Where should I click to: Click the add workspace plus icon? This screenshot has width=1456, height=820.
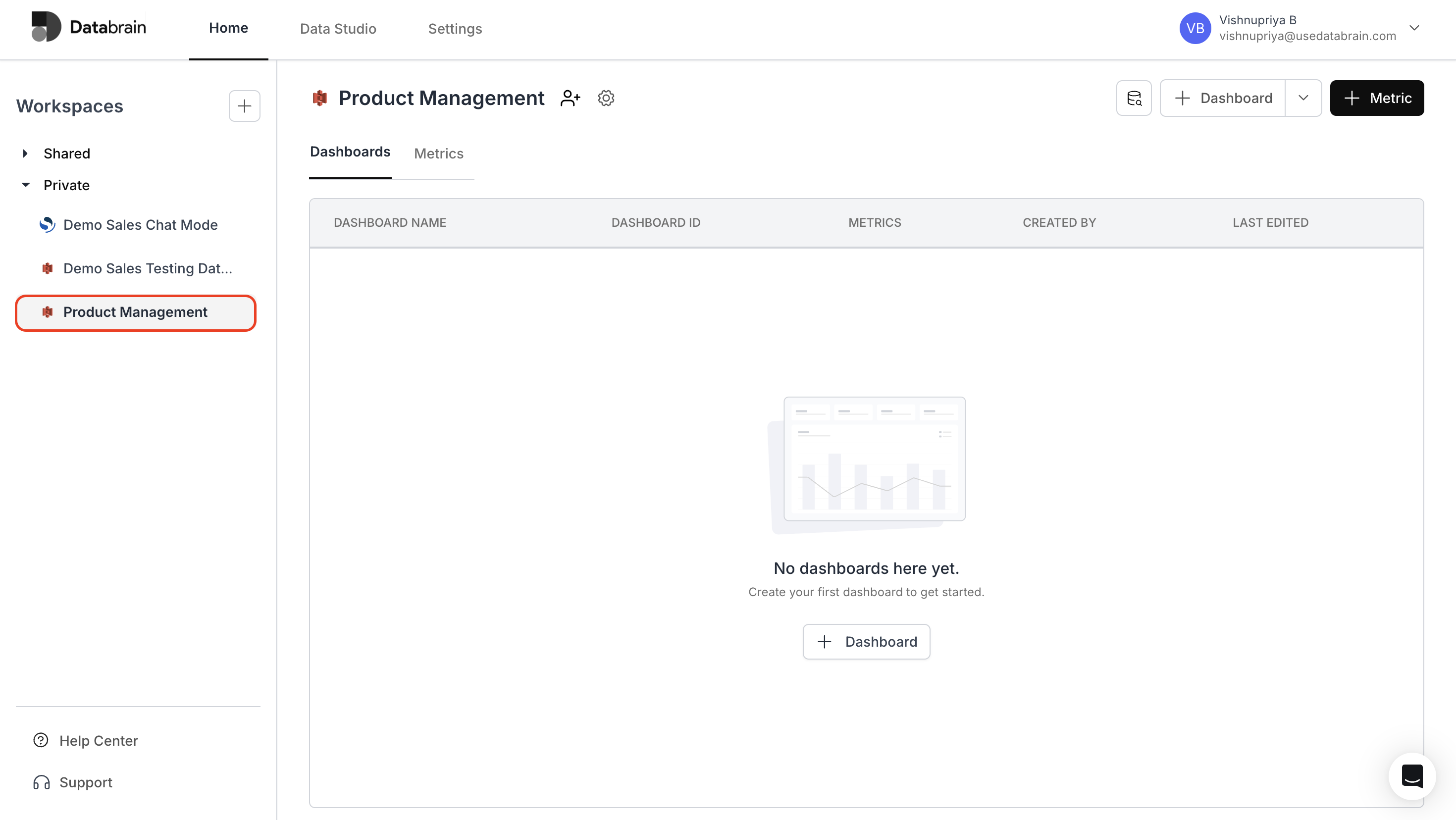244,105
